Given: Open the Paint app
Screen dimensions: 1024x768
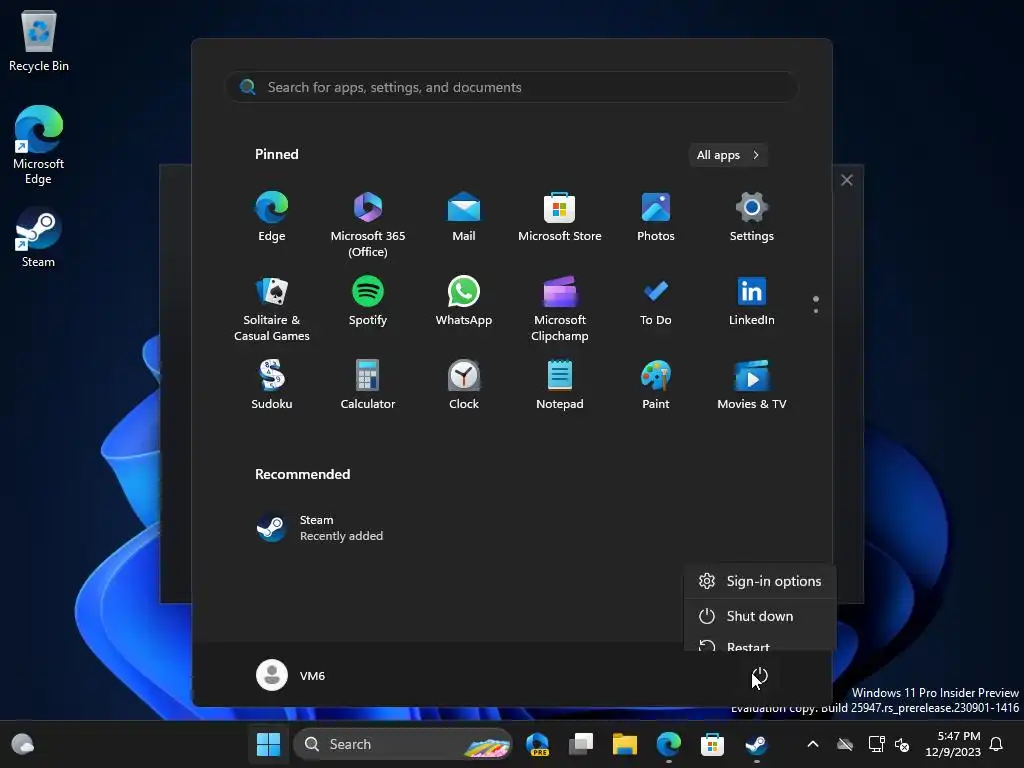Looking at the screenshot, I should pos(656,385).
